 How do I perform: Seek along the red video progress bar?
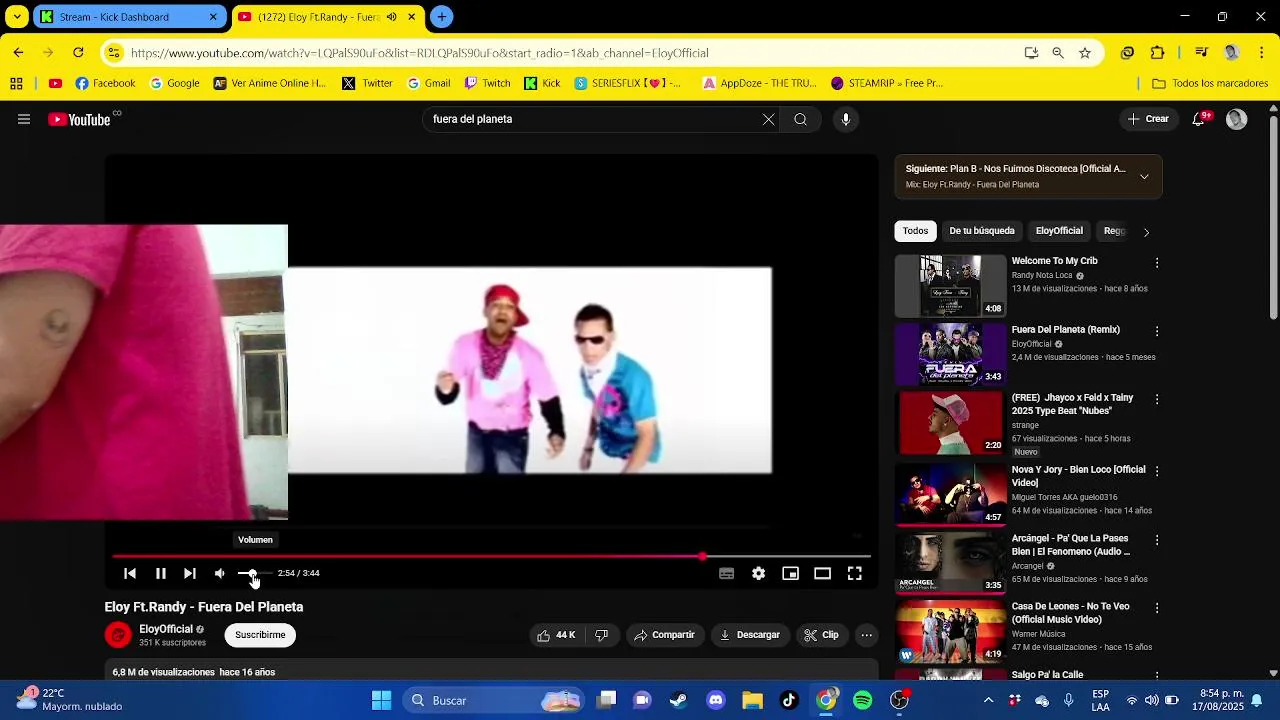point(491,556)
